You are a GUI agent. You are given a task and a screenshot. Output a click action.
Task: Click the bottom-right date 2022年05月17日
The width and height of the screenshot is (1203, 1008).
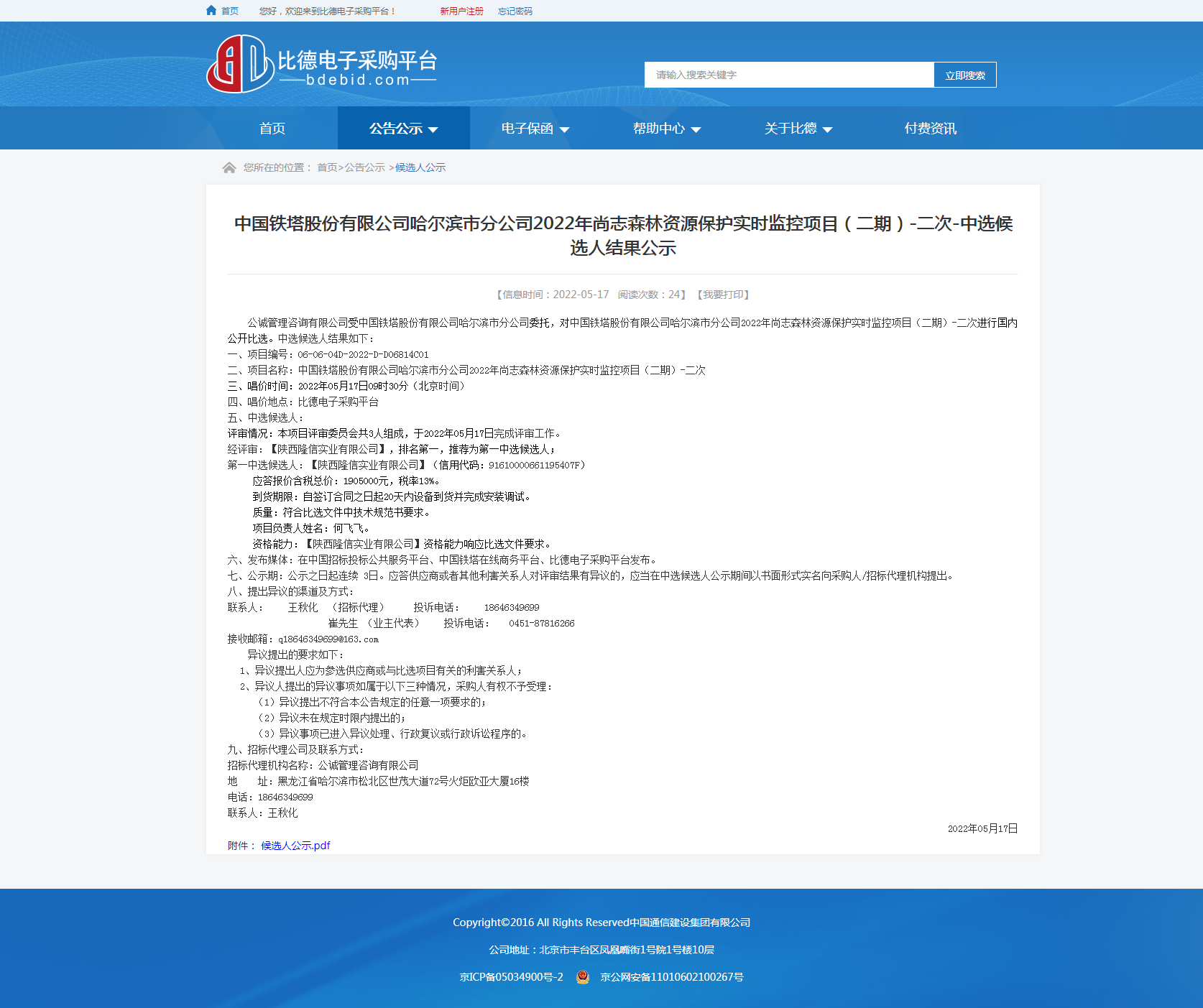pos(982,828)
